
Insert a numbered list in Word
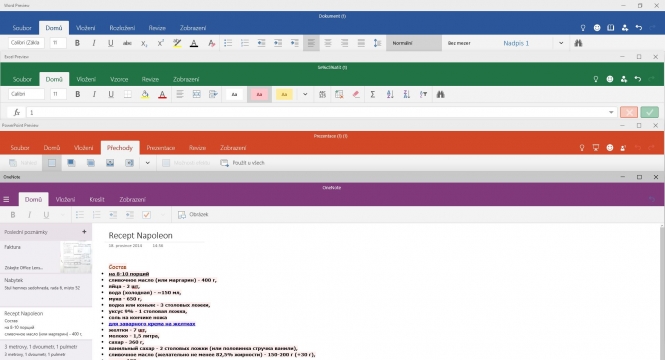click(x=245, y=43)
